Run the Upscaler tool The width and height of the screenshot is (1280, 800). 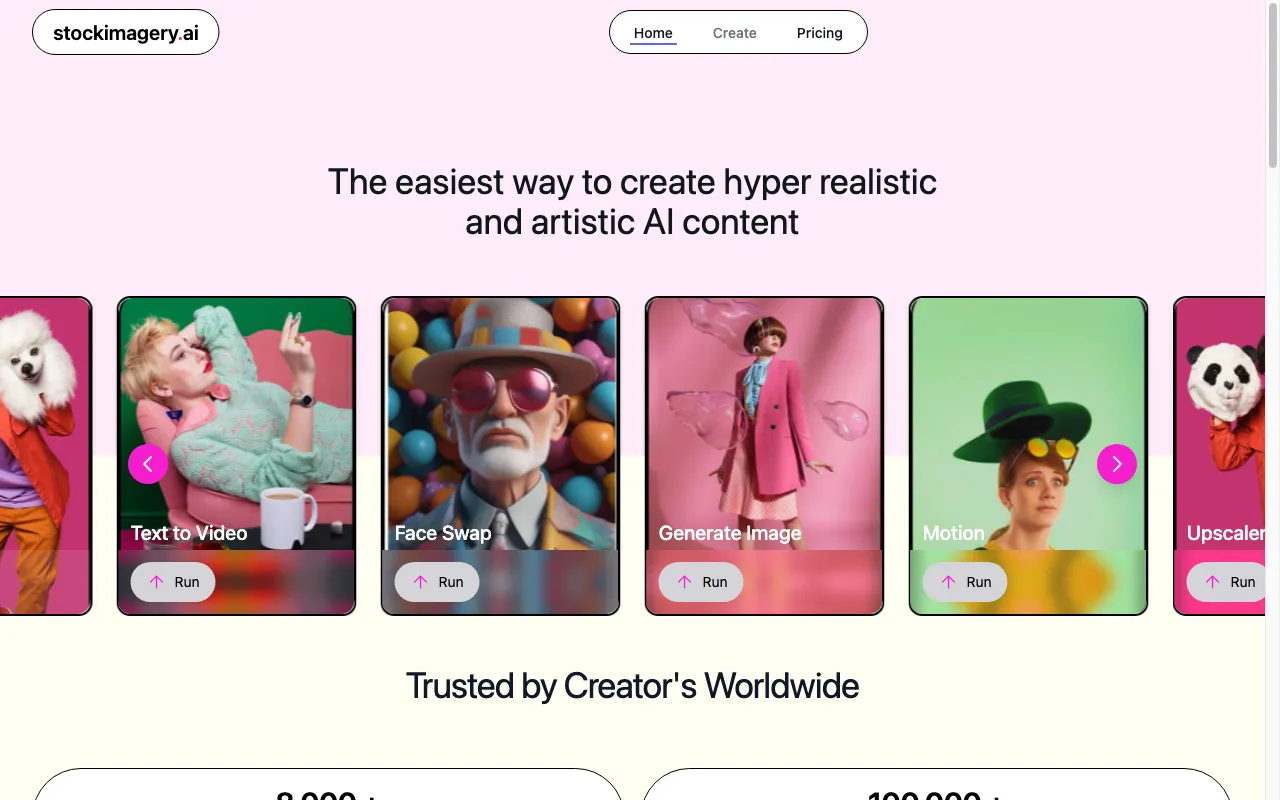click(x=1227, y=582)
